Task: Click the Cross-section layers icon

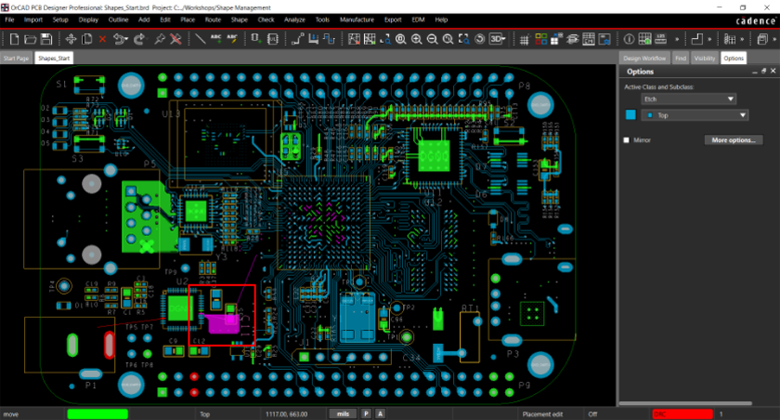Action: pyautogui.click(x=572, y=39)
